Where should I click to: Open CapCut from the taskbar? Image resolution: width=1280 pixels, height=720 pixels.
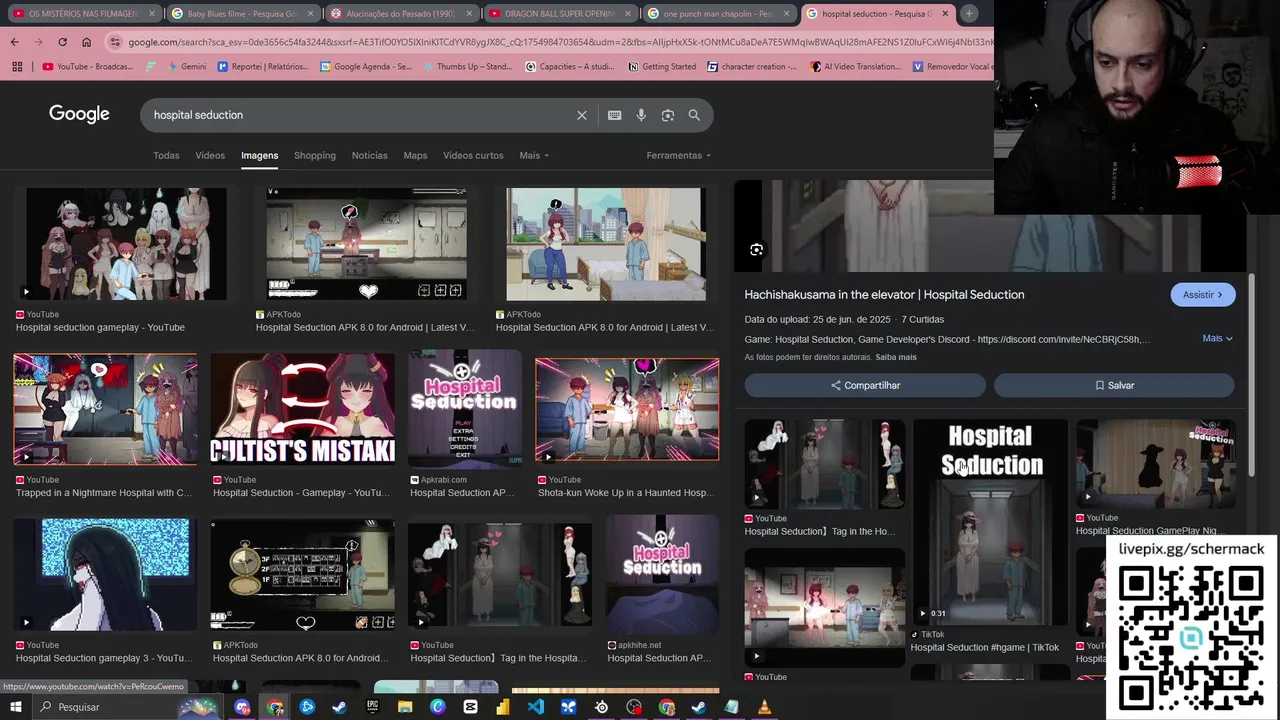pyautogui.click(x=471, y=707)
